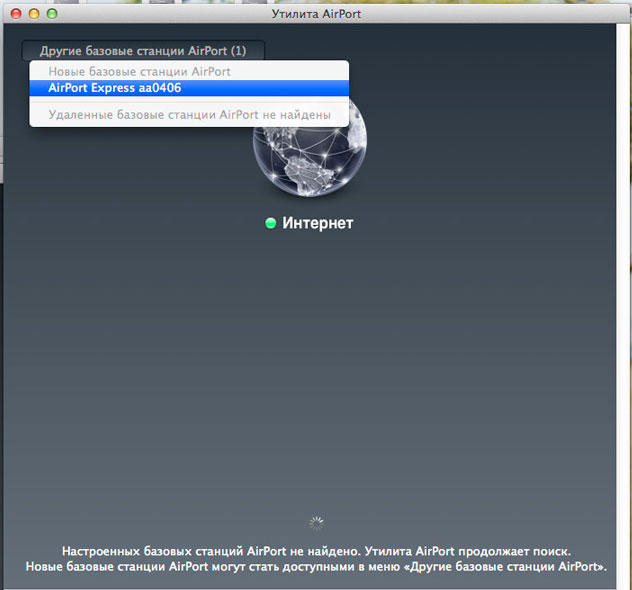632x590 pixels.
Task: Click the Новые базовые станции AirPort могут стать доступными line
Action: click(x=316, y=567)
